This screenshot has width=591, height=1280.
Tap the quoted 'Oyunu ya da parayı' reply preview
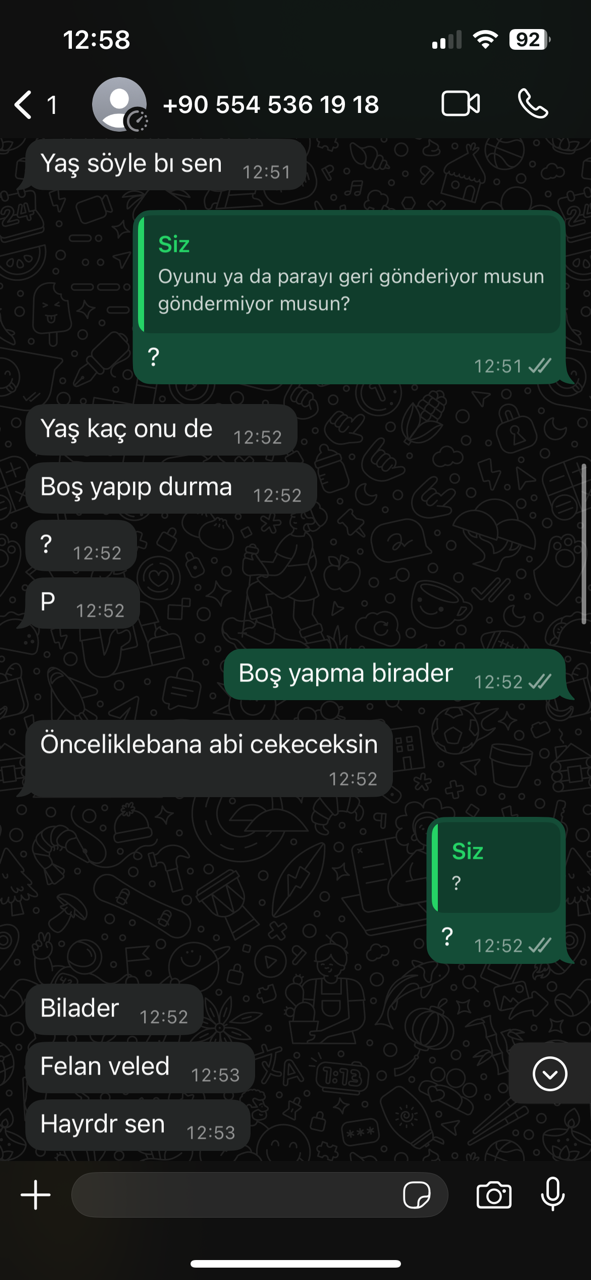tap(350, 275)
